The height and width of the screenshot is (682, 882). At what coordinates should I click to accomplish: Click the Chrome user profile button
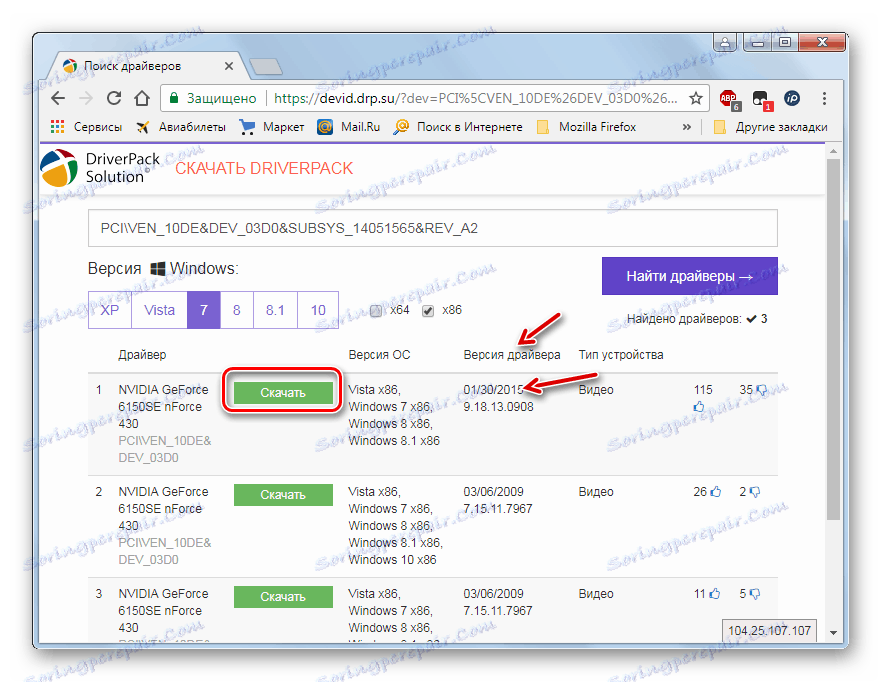pyautogui.click(x=726, y=42)
